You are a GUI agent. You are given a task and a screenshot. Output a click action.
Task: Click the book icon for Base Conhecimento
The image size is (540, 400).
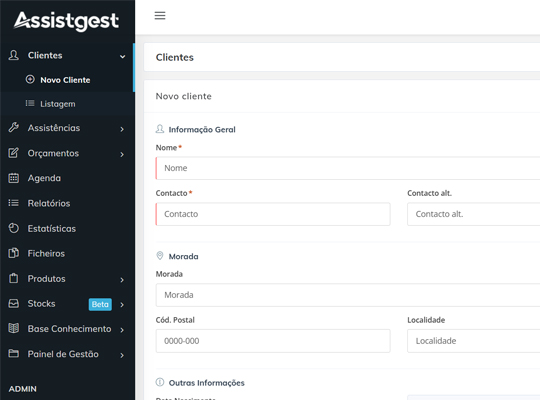click(x=13, y=328)
